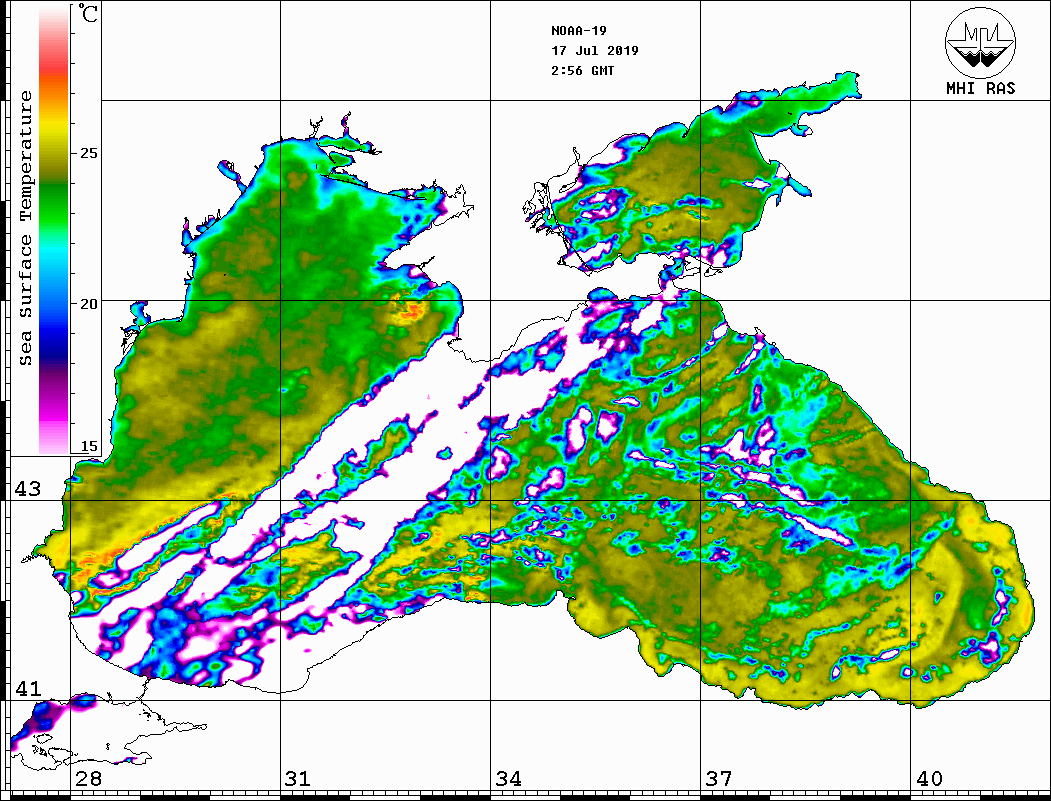Viewport: 1051px width, 801px height.
Task: Click the 25 mark on temperature scale
Action: (88, 153)
